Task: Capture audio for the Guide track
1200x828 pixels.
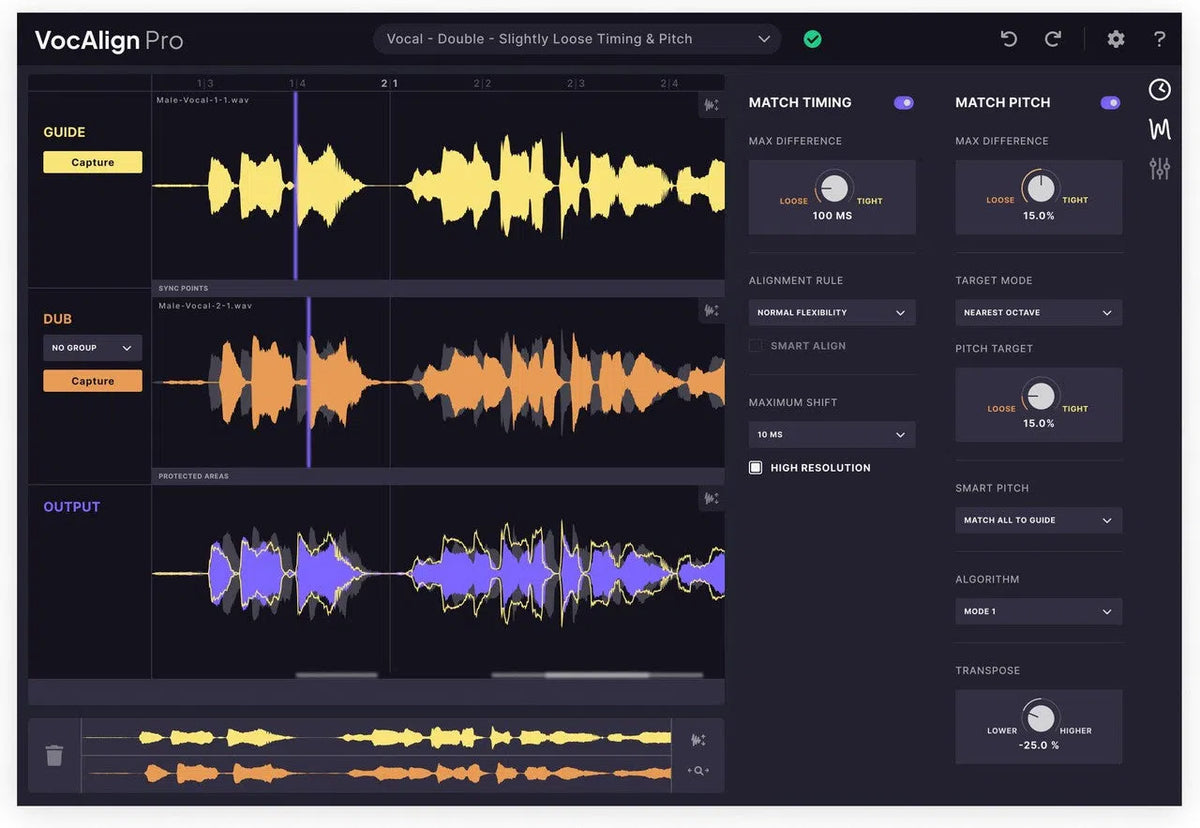Action: pyautogui.click(x=92, y=161)
